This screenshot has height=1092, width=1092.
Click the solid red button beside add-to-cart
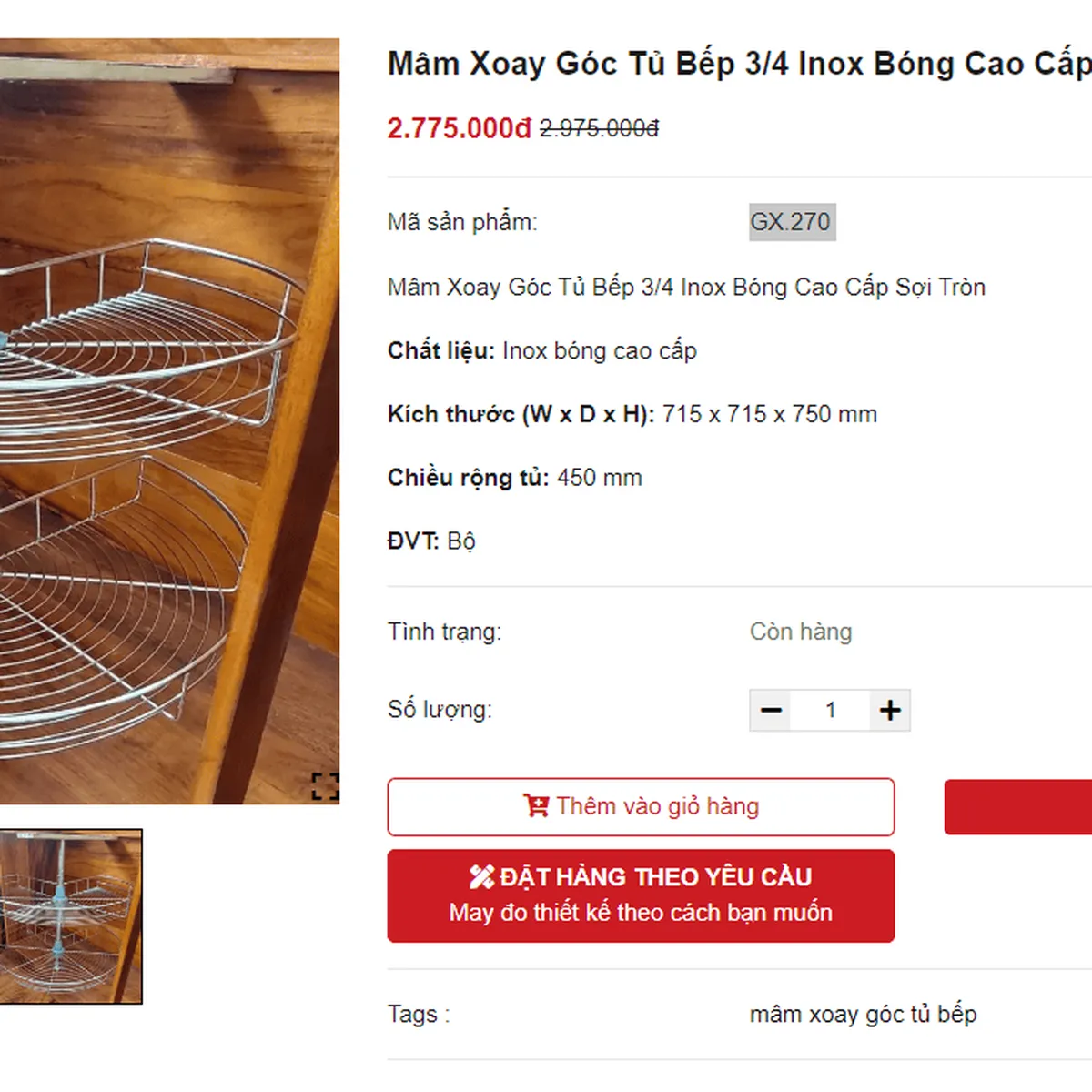[x=1017, y=807]
